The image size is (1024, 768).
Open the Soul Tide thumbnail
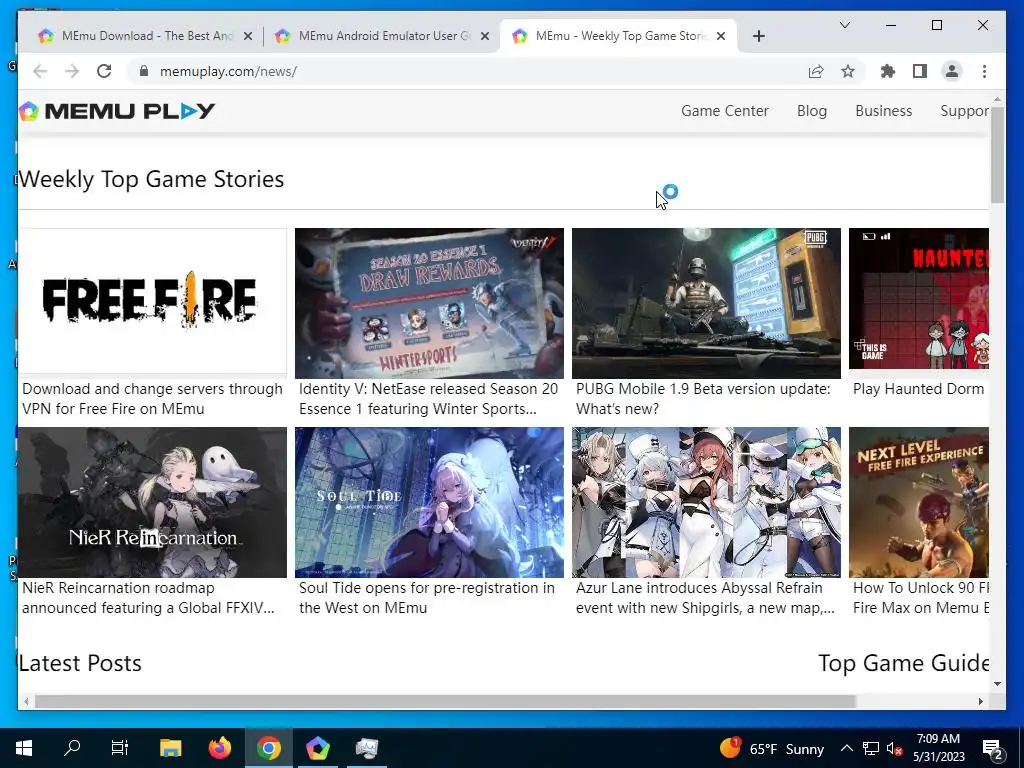pos(429,502)
